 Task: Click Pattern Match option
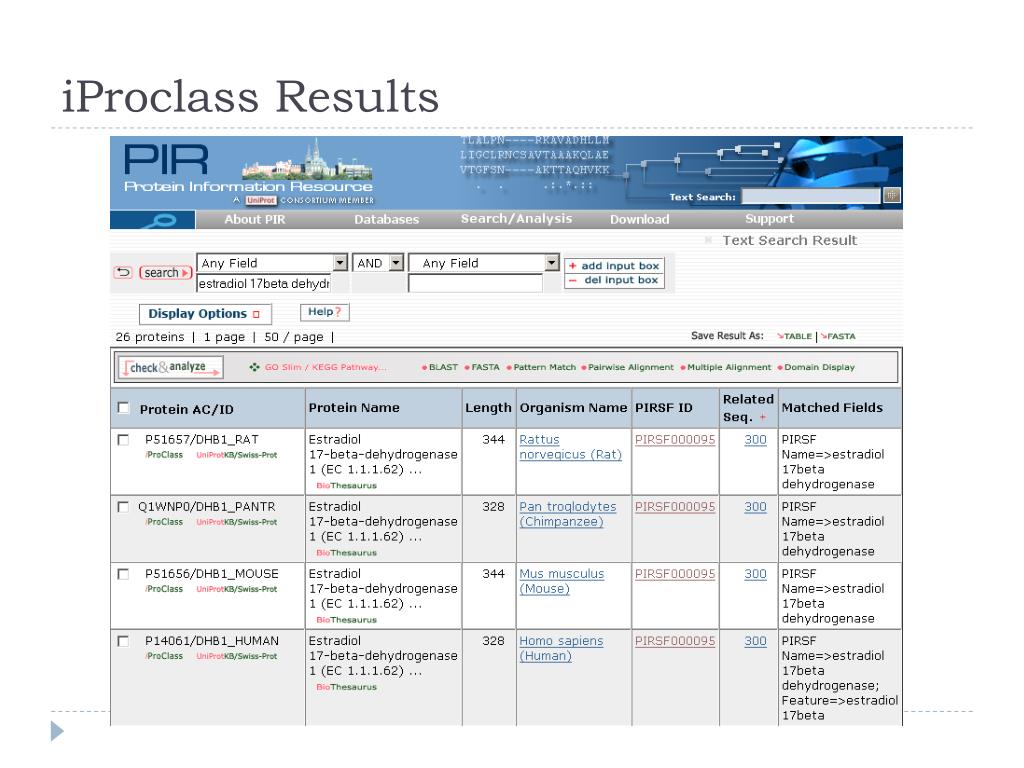(541, 367)
